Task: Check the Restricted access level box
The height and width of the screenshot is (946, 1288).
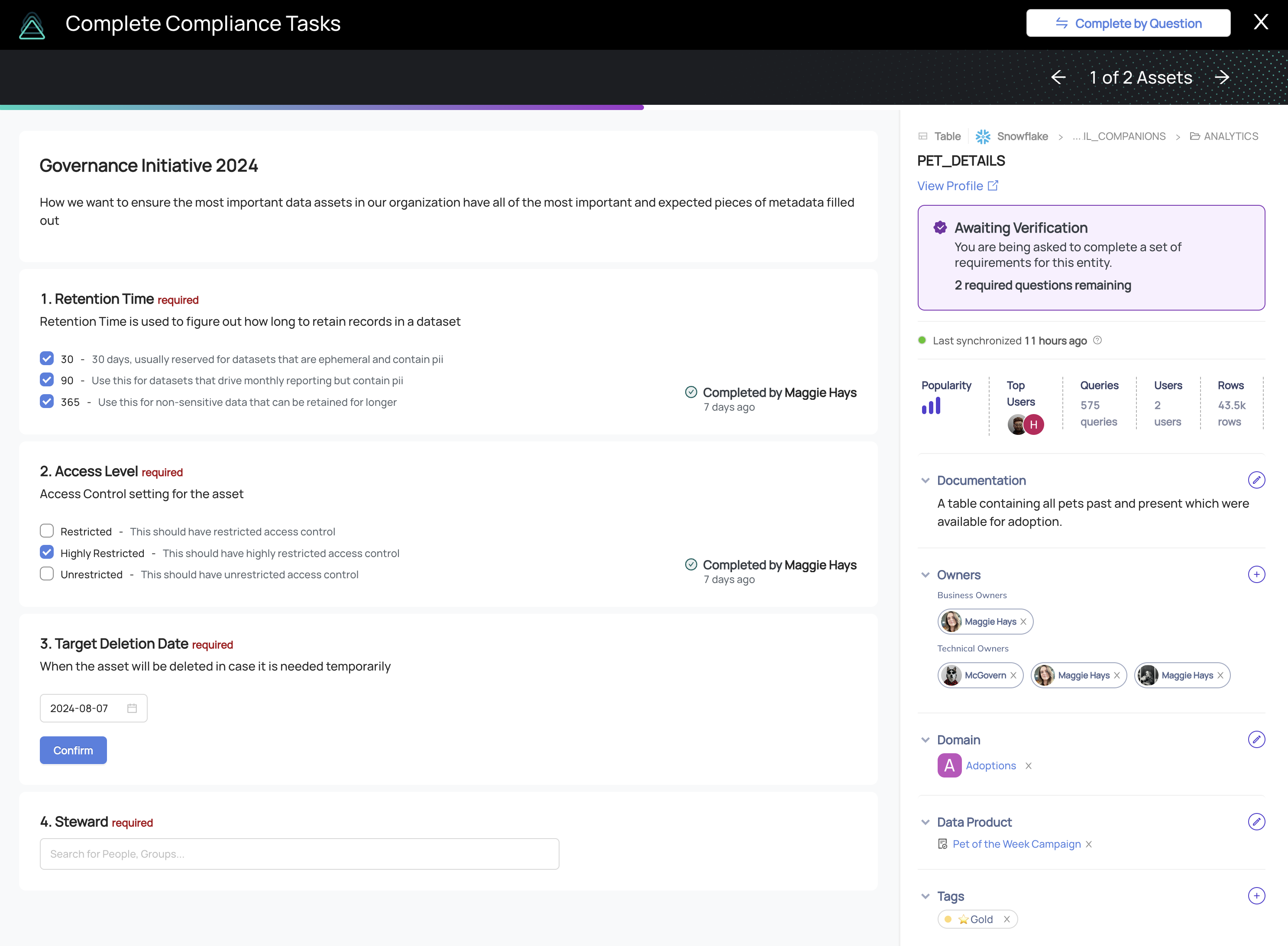Action: [x=47, y=531]
